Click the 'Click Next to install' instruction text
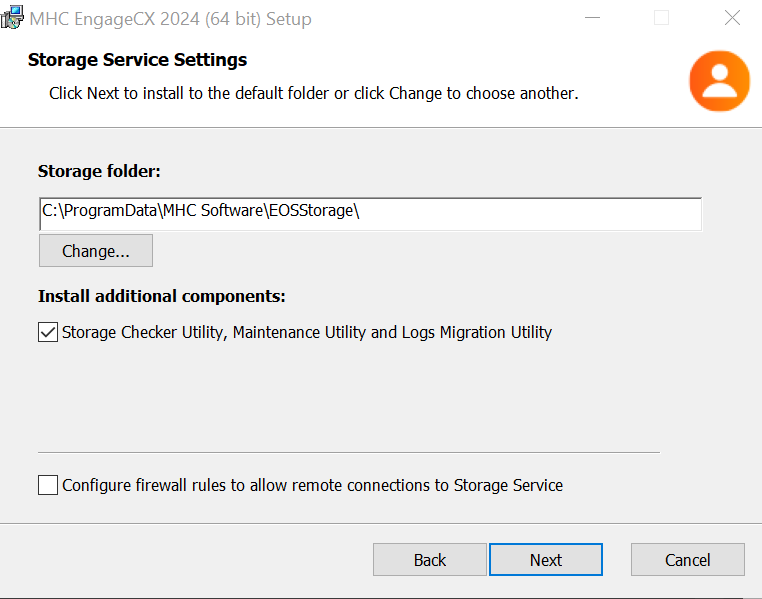762x599 pixels. coord(314,93)
